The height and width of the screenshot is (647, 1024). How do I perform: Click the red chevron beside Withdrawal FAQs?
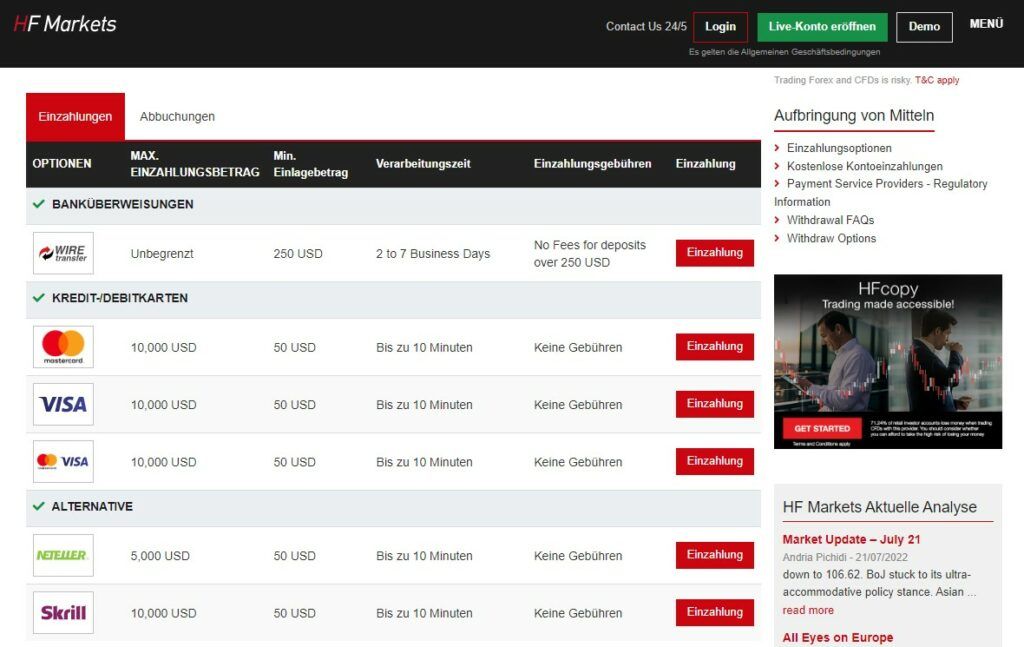pos(777,220)
